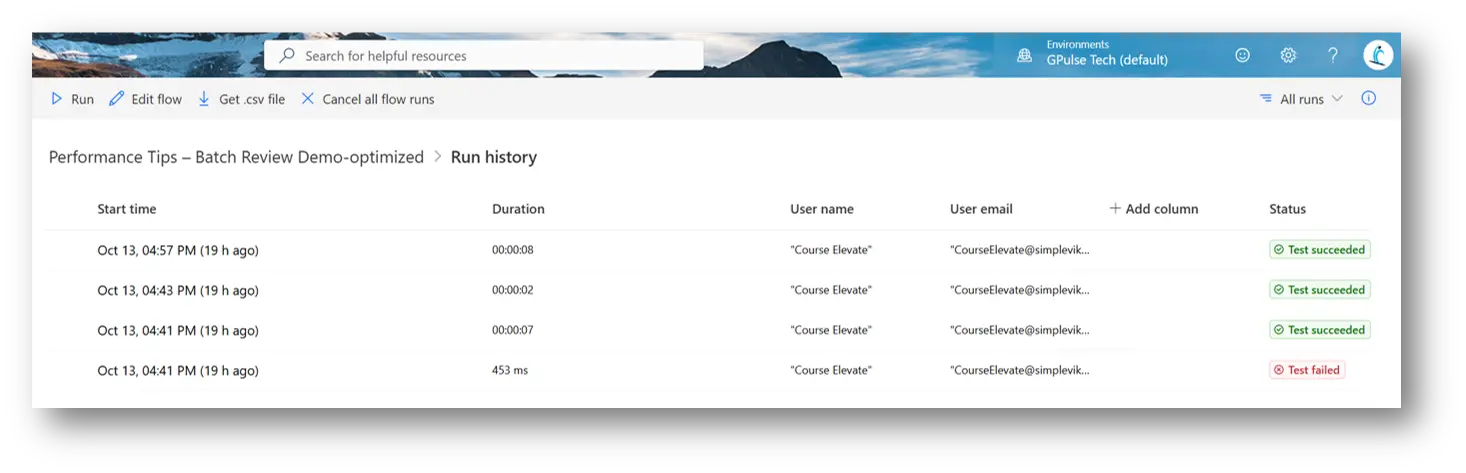
Task: Click the info circle icon
Action: (x=1369, y=99)
